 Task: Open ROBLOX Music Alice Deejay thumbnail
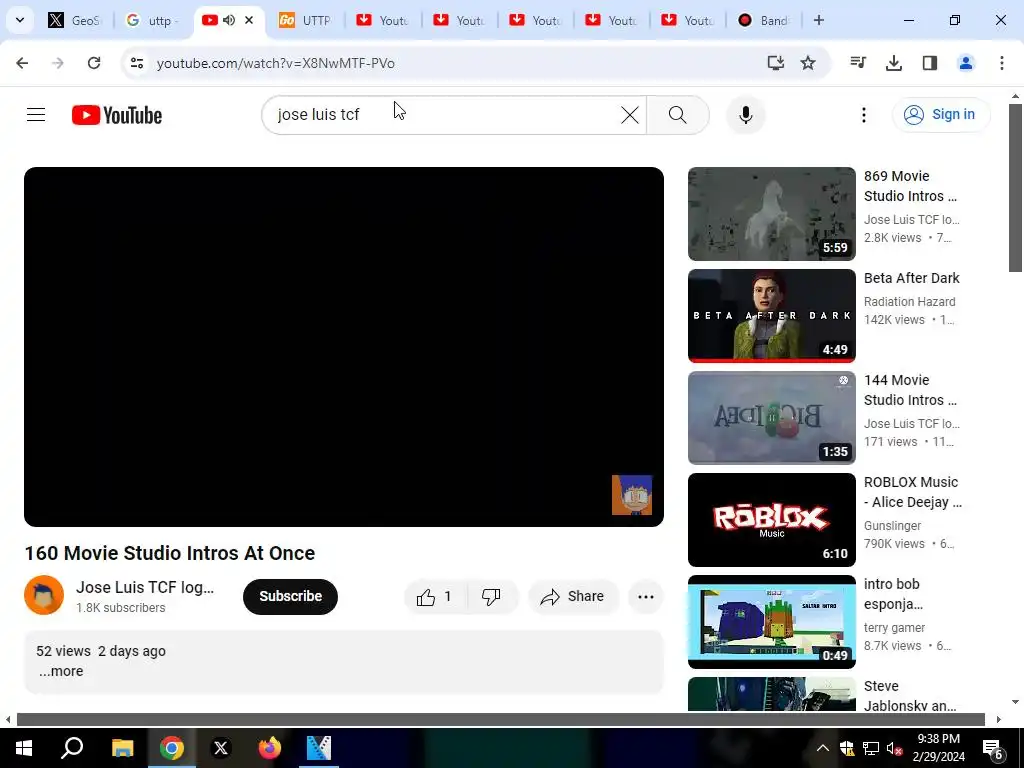771,520
